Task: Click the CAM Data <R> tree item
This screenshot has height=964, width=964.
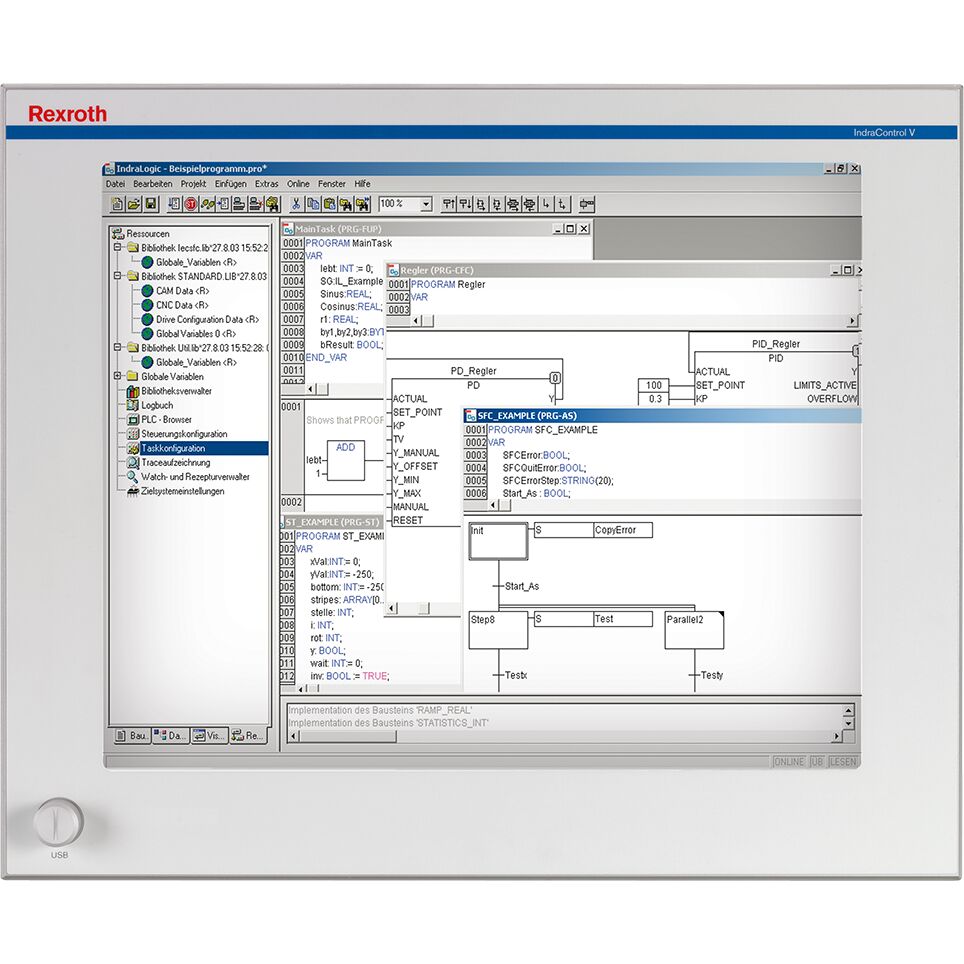Action: point(181,291)
